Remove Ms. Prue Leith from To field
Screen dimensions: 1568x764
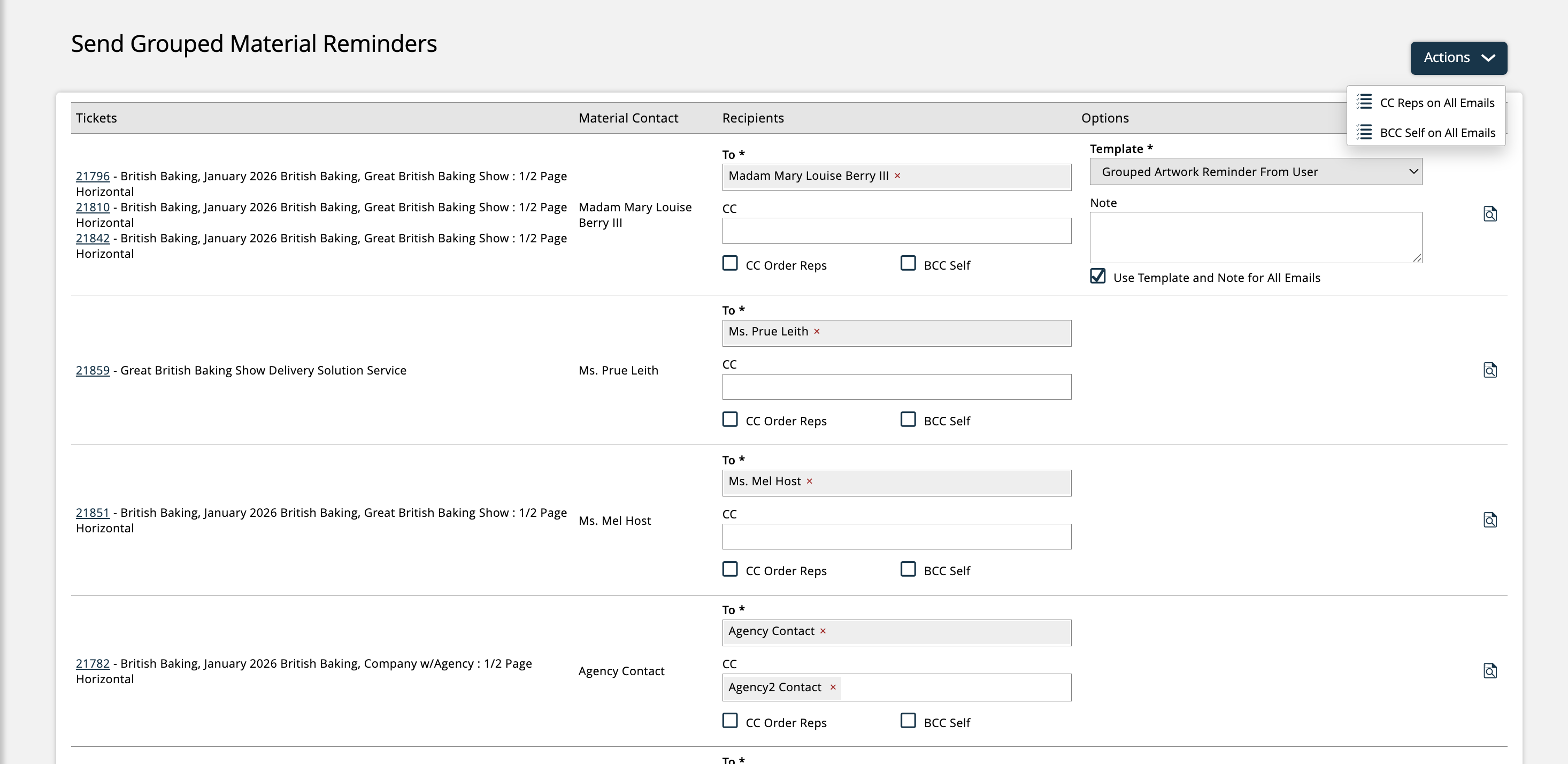(817, 332)
